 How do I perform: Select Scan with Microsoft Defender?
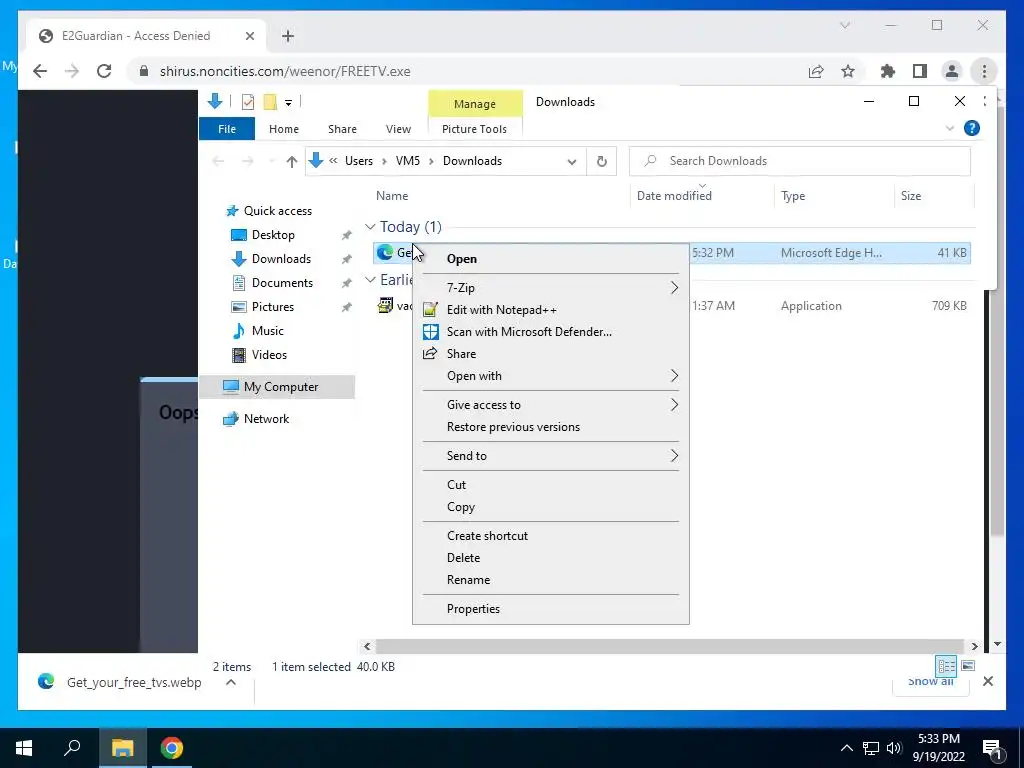(x=551, y=332)
